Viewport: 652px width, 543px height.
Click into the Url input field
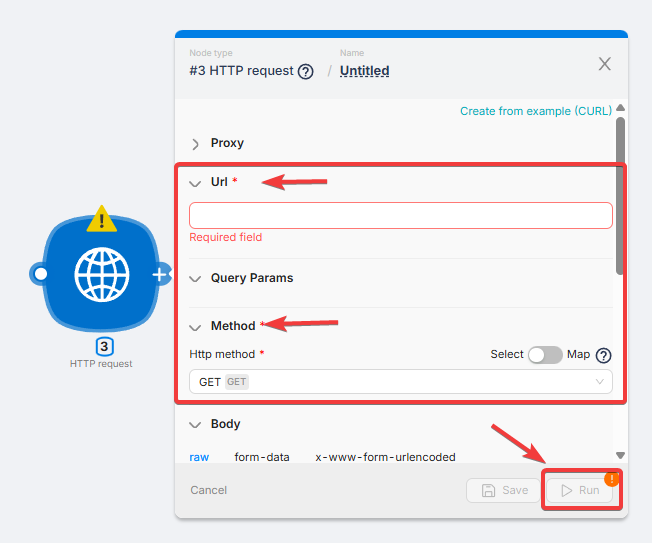click(400, 215)
